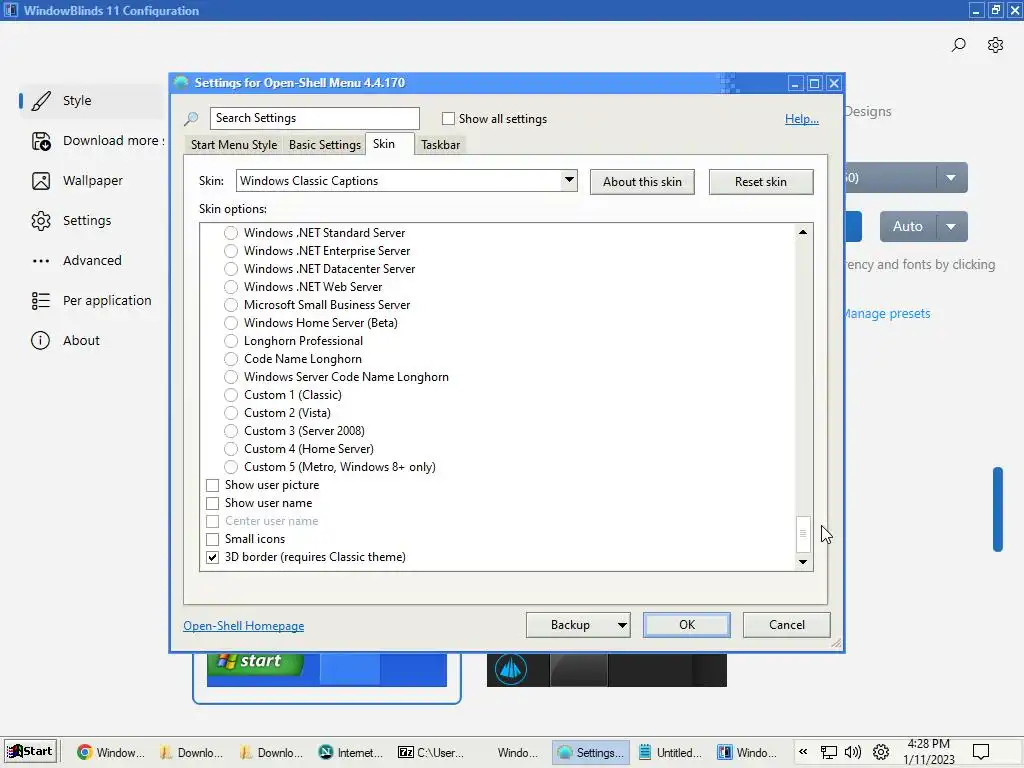Screen dimensions: 1024x768
Task: Open the Help link
Action: (802, 119)
